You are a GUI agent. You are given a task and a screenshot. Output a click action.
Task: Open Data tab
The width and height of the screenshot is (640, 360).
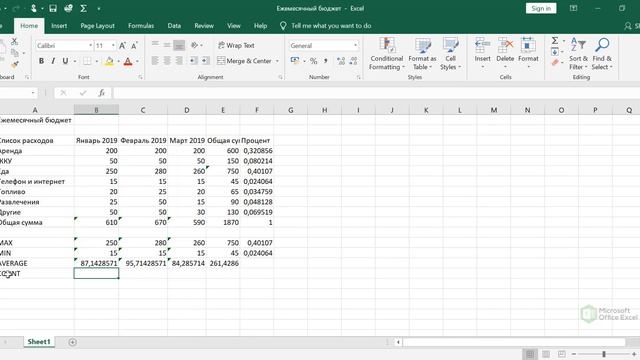point(174,26)
